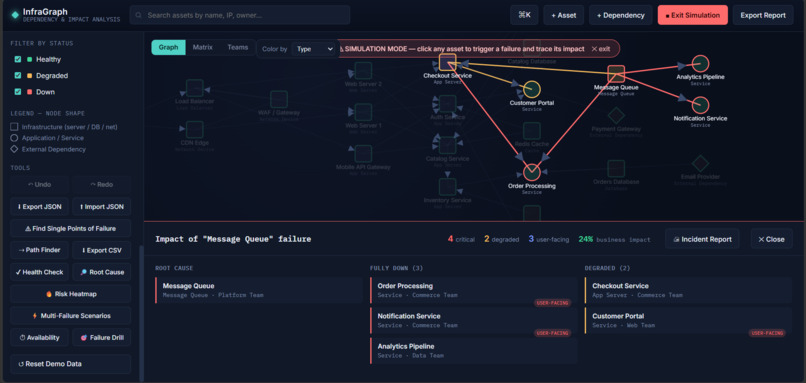Switch to the Matrix tab
806x383 pixels.
click(203, 47)
